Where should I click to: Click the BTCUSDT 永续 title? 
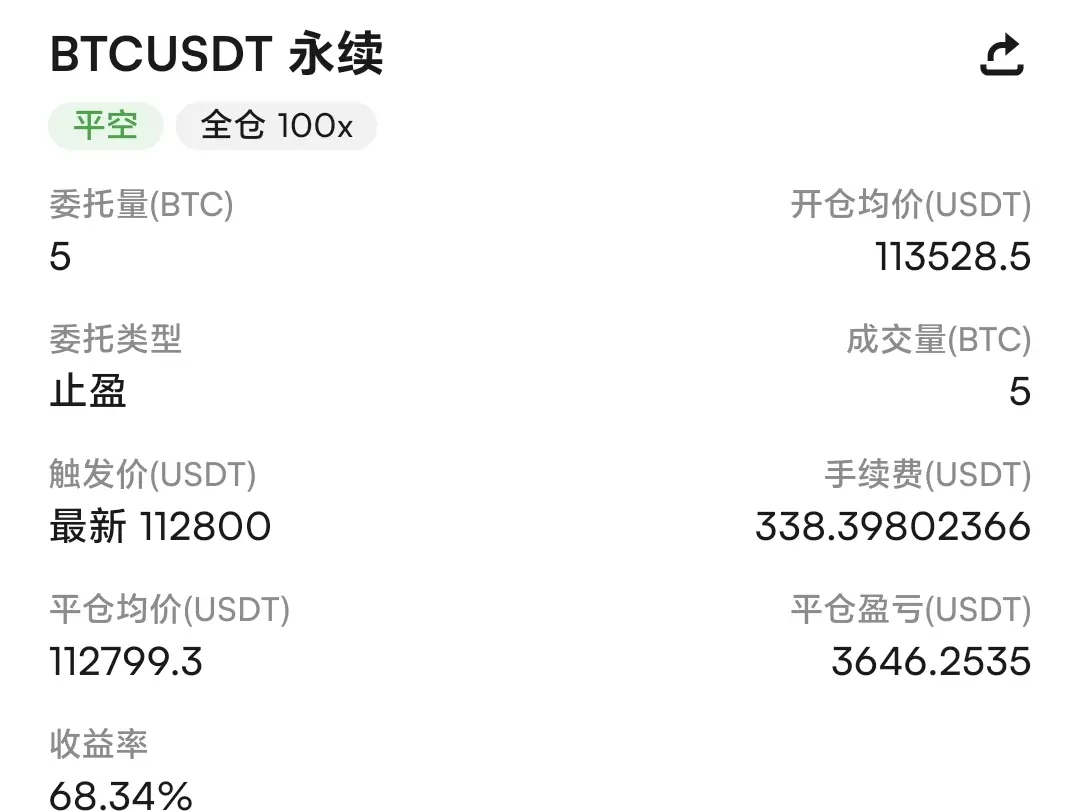click(216, 54)
